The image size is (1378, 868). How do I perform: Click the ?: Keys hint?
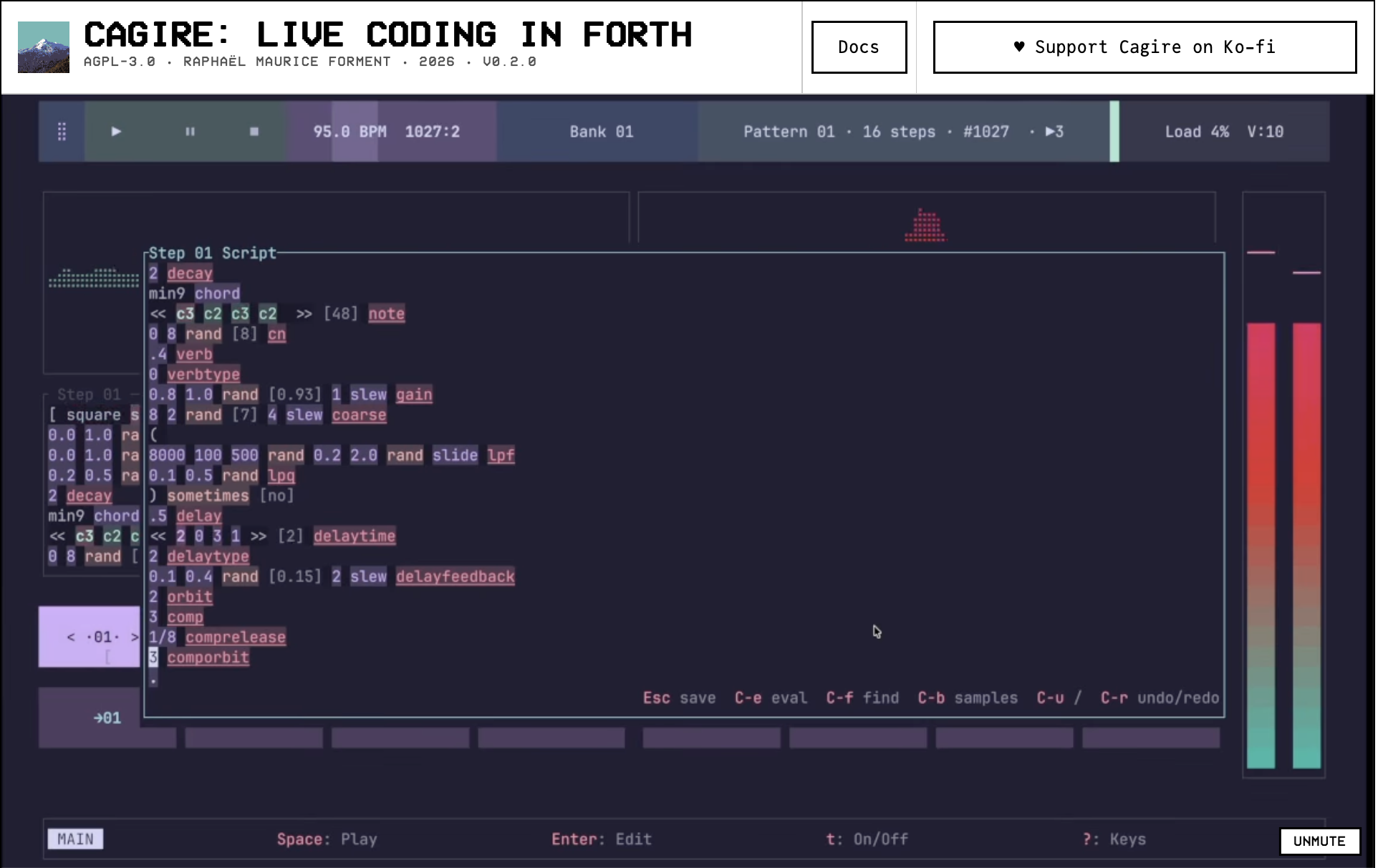[x=1116, y=839]
